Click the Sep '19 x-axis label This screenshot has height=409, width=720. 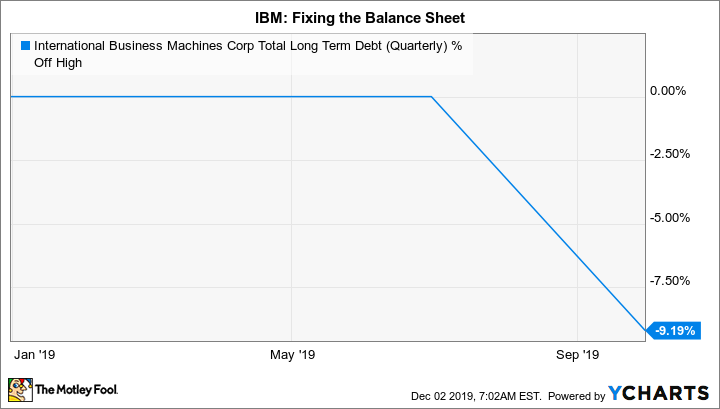577,355
